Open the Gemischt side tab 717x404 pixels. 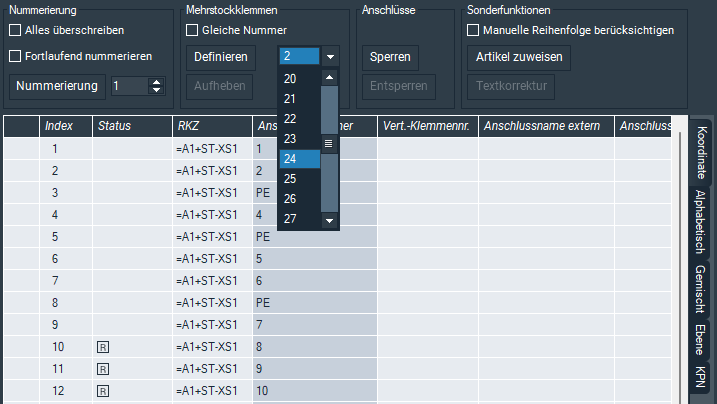[701, 290]
